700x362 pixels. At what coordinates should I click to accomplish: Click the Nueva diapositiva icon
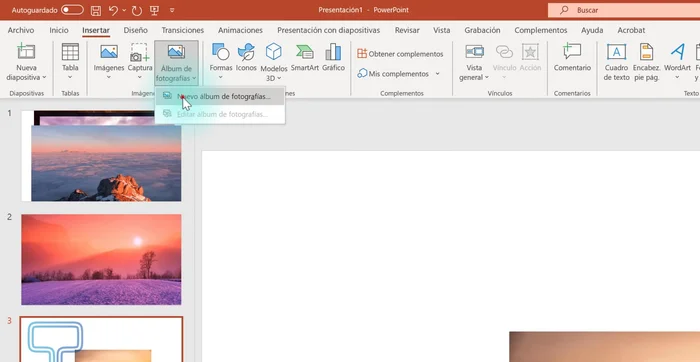[26, 52]
